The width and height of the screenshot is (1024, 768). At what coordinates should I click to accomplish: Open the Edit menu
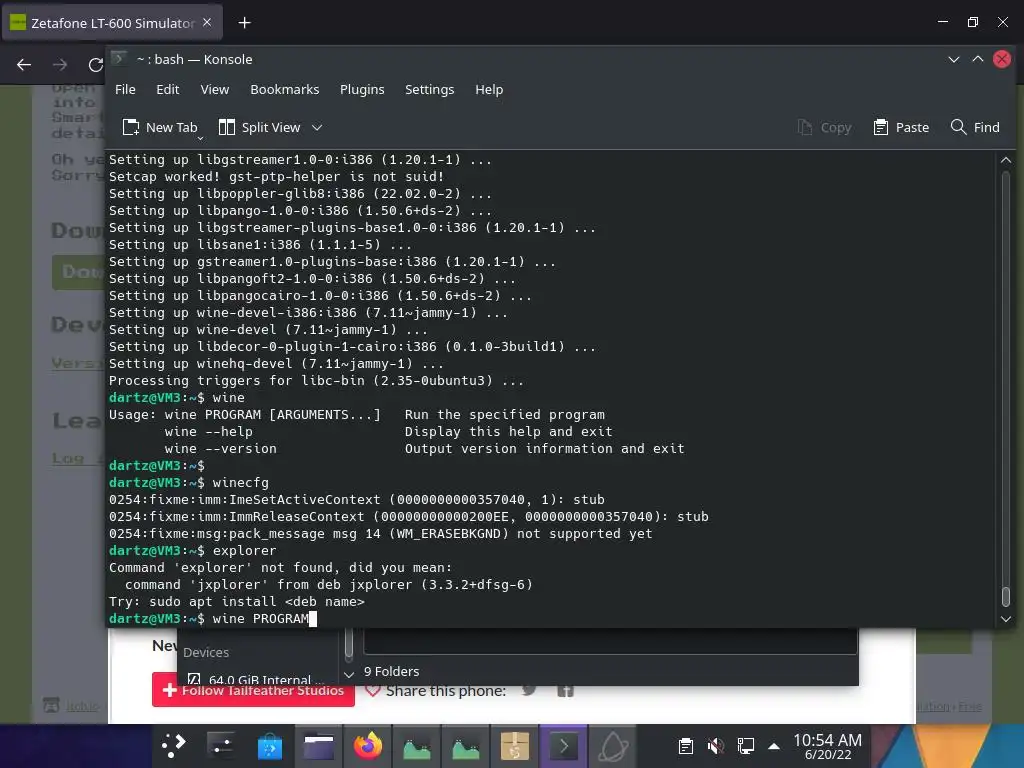click(167, 89)
